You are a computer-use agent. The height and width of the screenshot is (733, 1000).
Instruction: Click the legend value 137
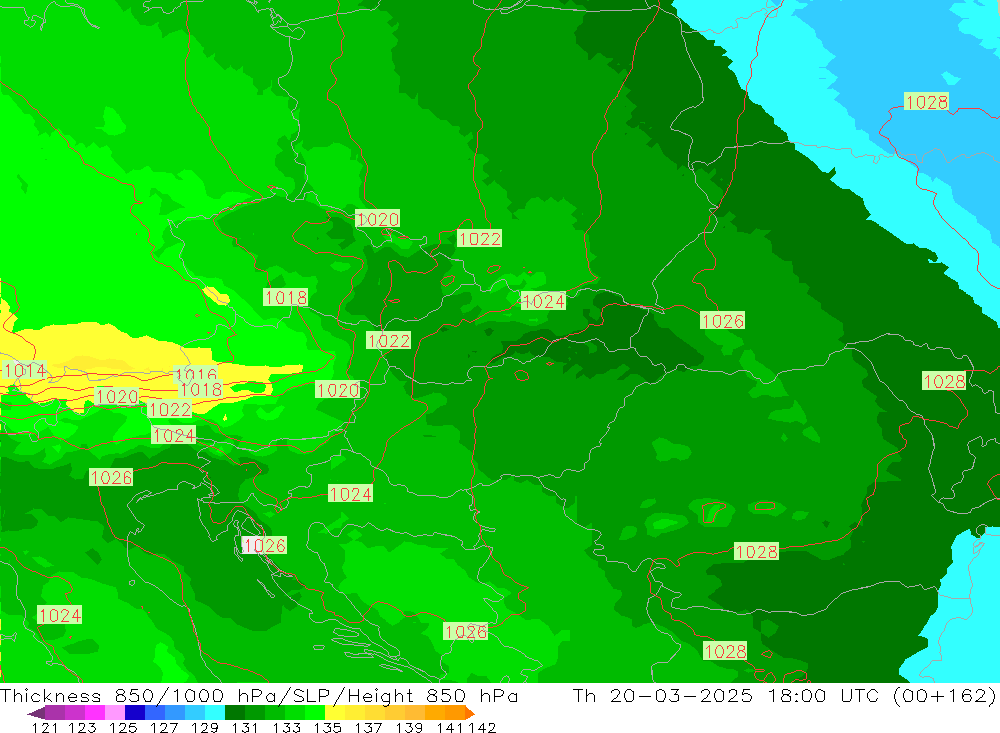pyautogui.click(x=368, y=727)
